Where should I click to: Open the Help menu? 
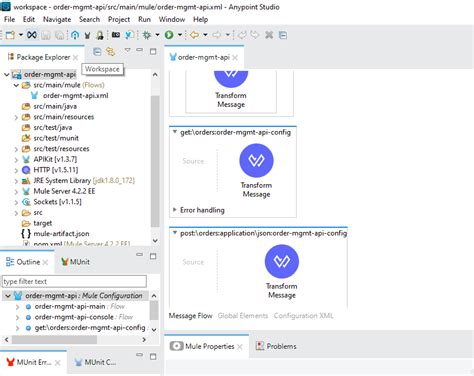click(x=200, y=19)
